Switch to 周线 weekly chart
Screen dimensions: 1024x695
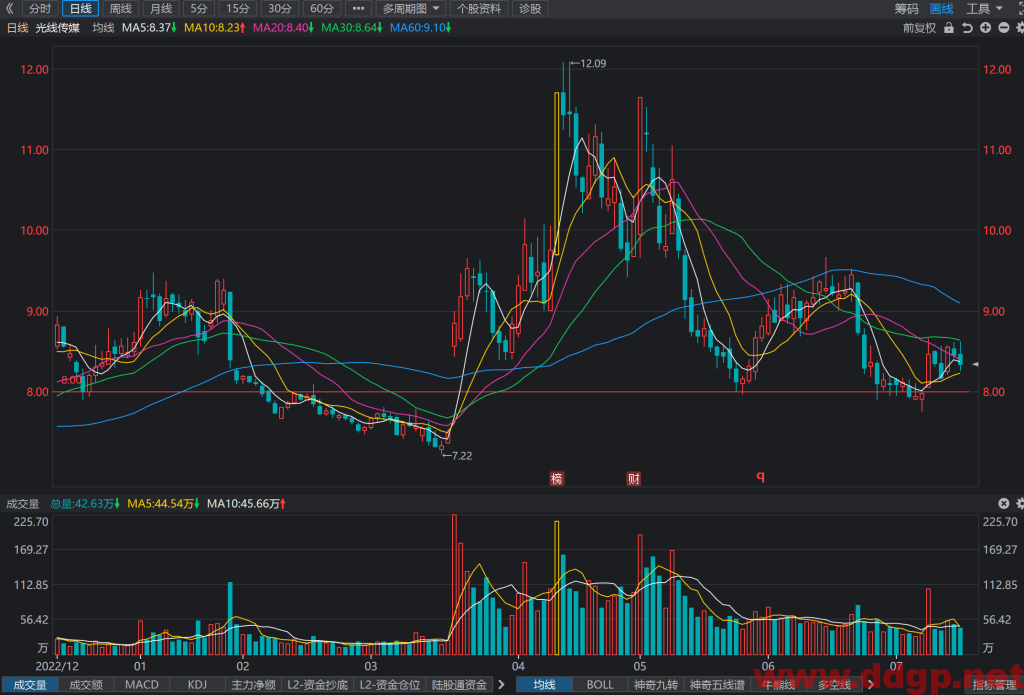[x=120, y=8]
